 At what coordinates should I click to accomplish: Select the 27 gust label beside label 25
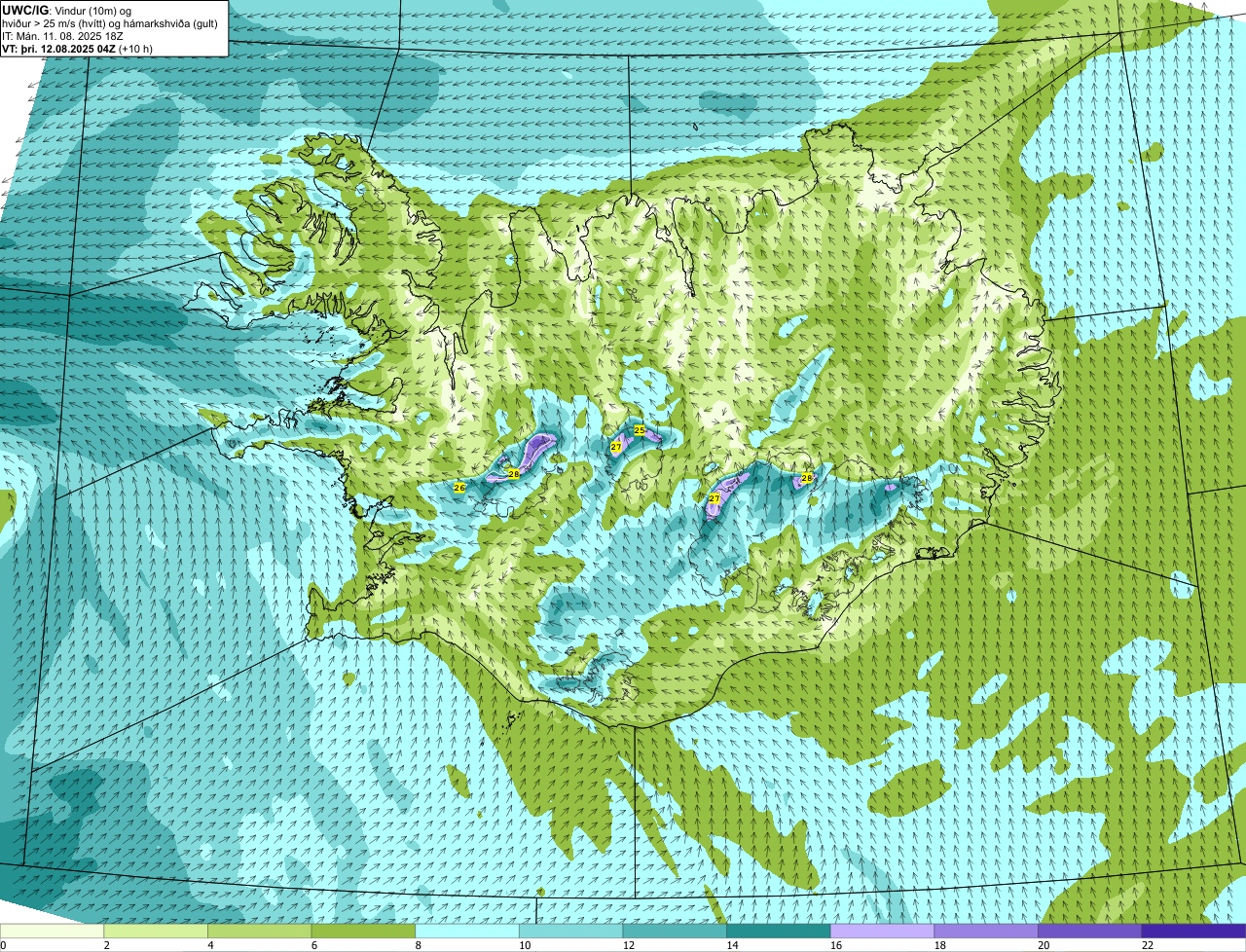616,446
